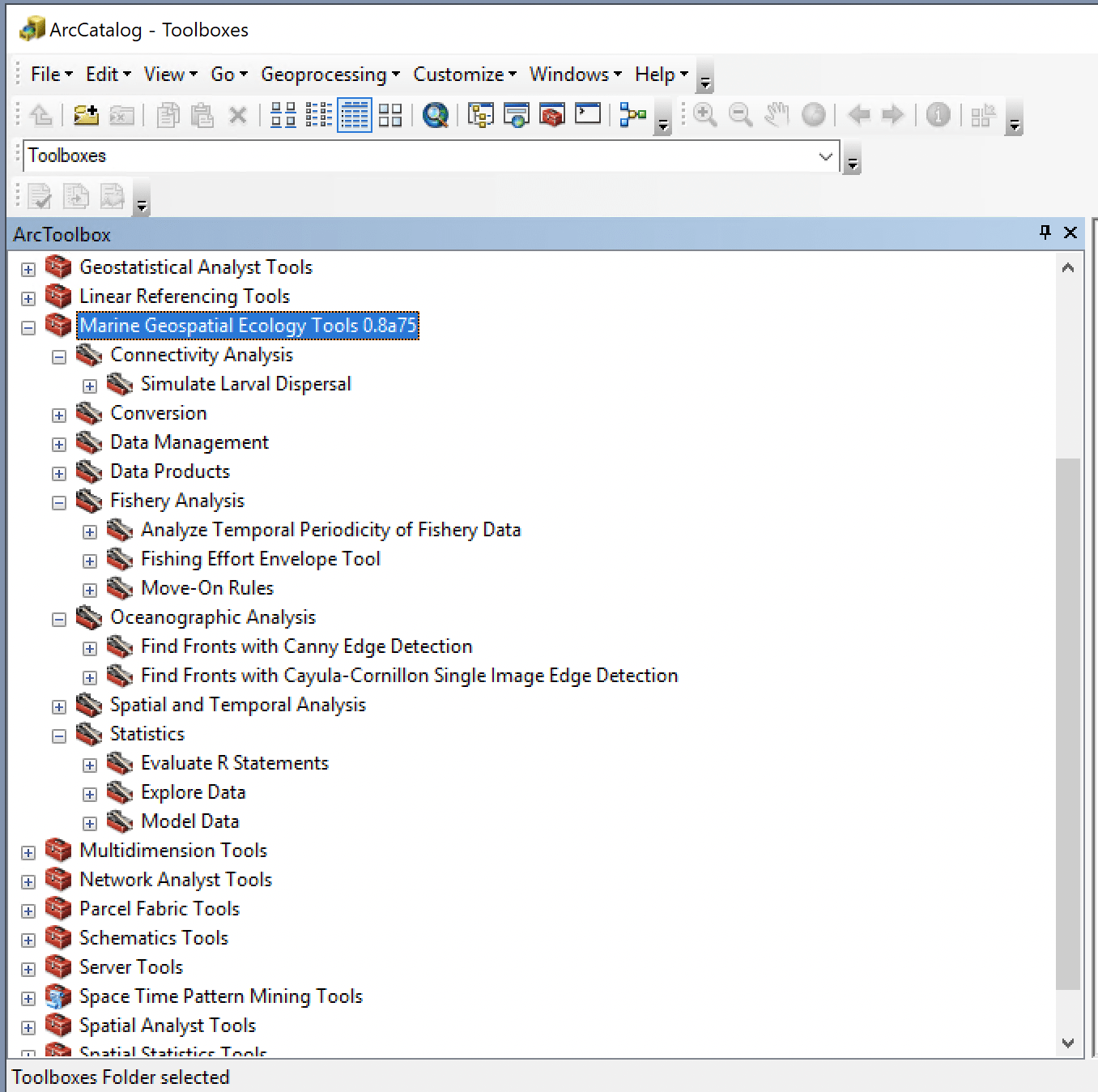Screen dimensions: 1098x1092
Task: Expand the Simulate Larval Dispersal node
Action: (x=90, y=386)
